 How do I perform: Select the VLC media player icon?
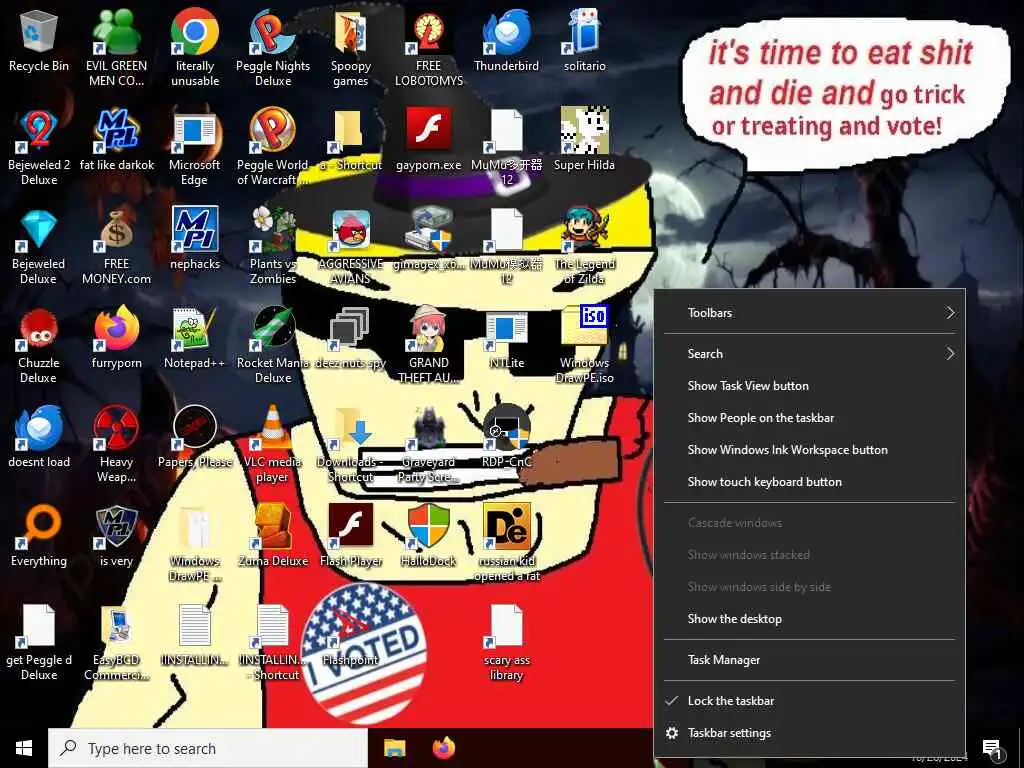(x=272, y=427)
